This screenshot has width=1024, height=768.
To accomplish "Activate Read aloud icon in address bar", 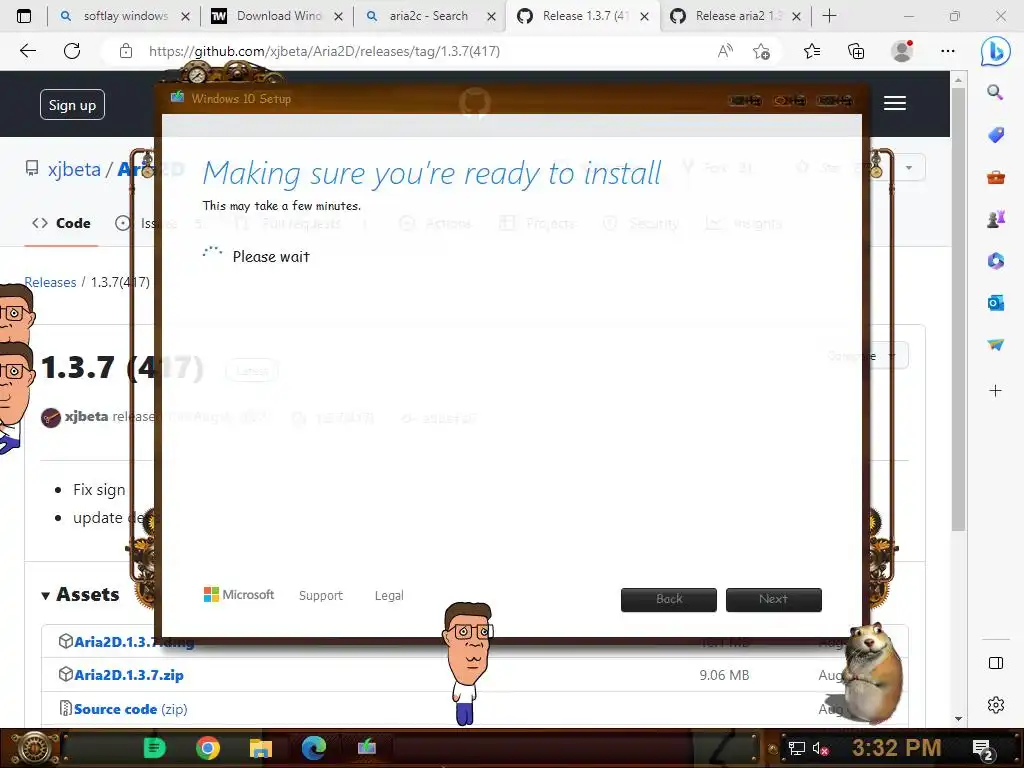I will pyautogui.click(x=725, y=51).
